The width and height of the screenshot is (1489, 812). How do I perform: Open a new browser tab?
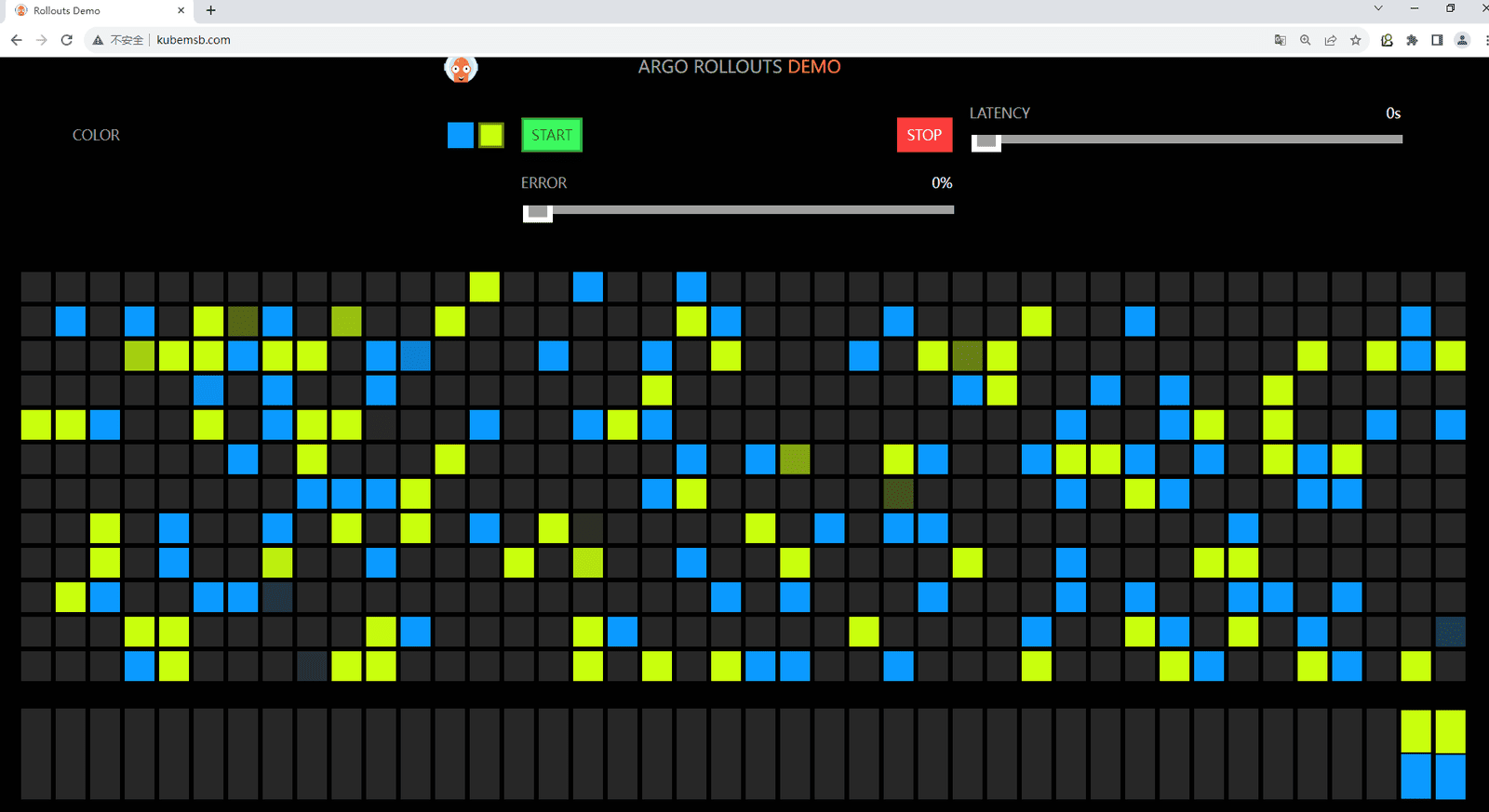click(x=211, y=10)
